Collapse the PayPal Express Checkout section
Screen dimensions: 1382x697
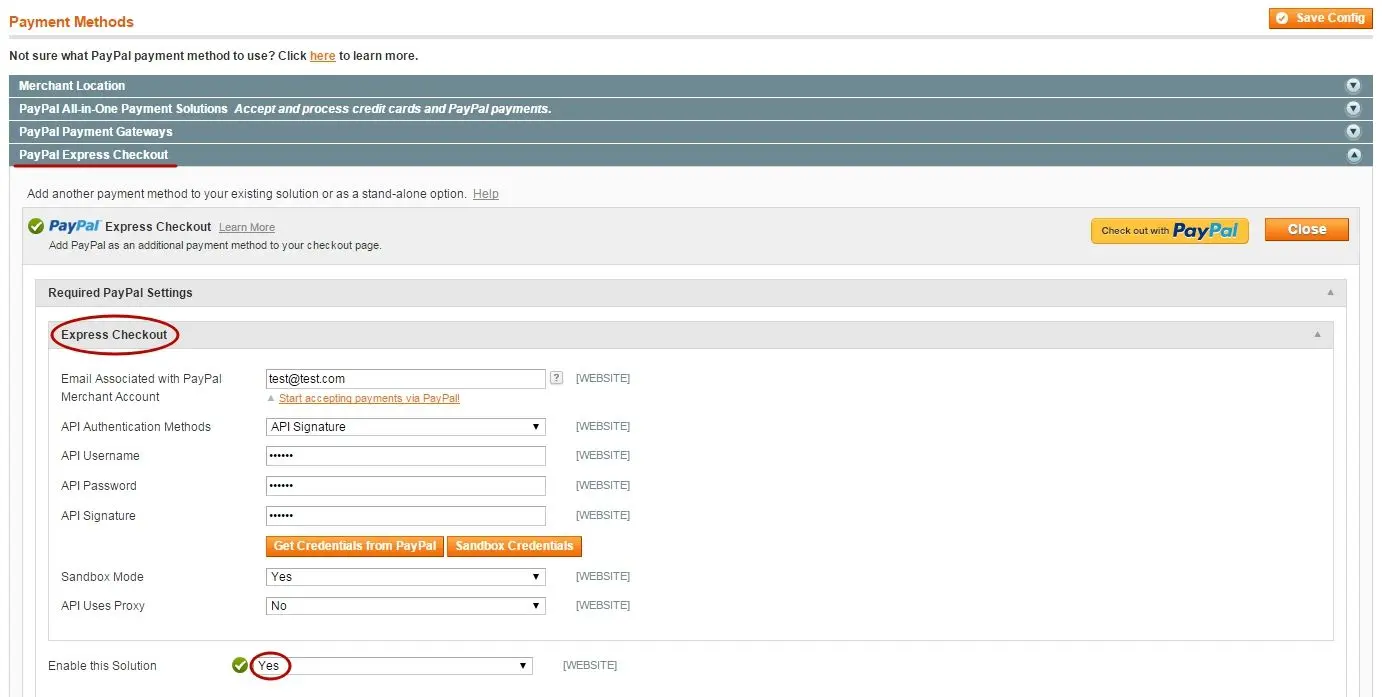[x=690, y=155]
